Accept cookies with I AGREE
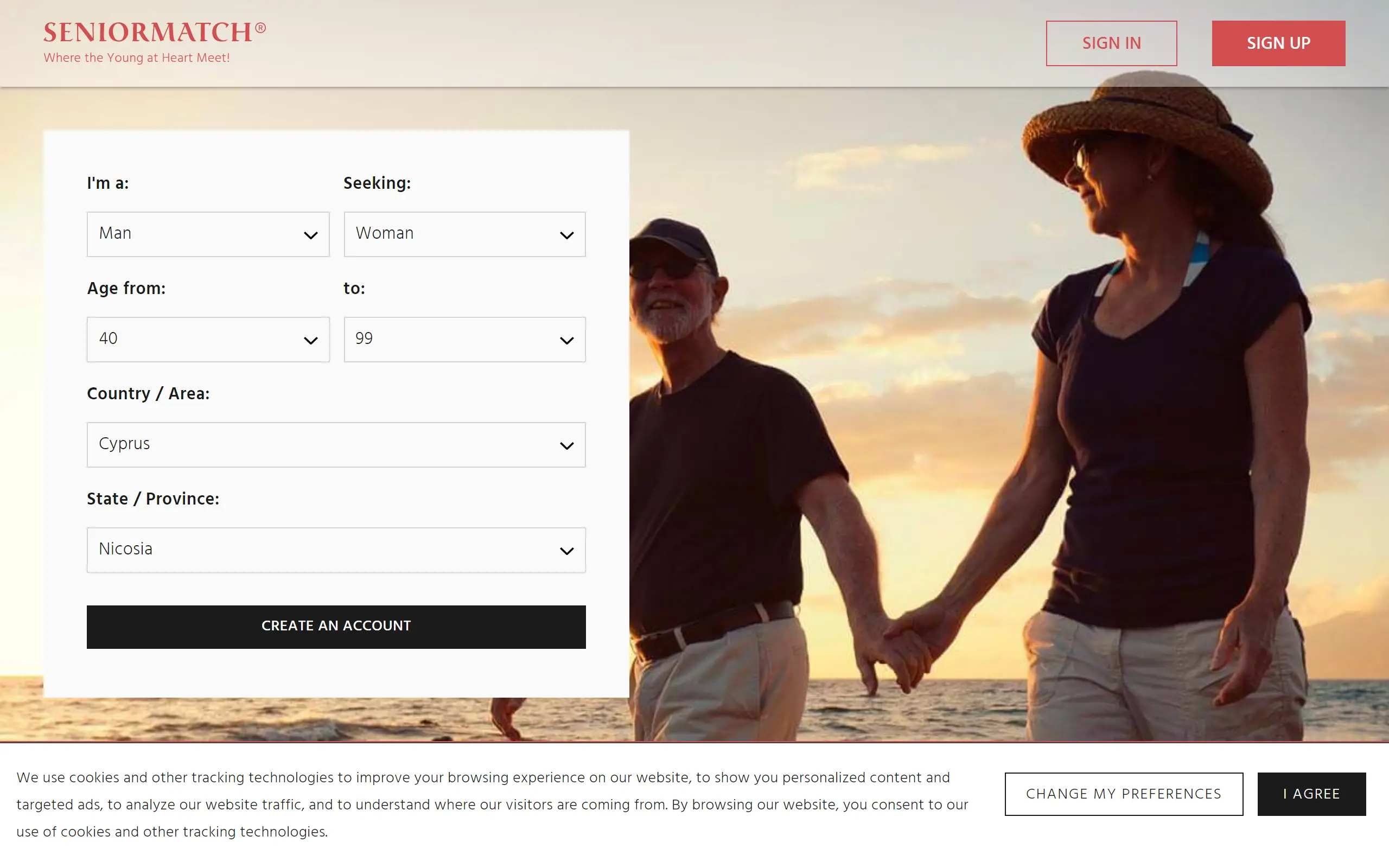This screenshot has height=868, width=1389. pyautogui.click(x=1311, y=794)
